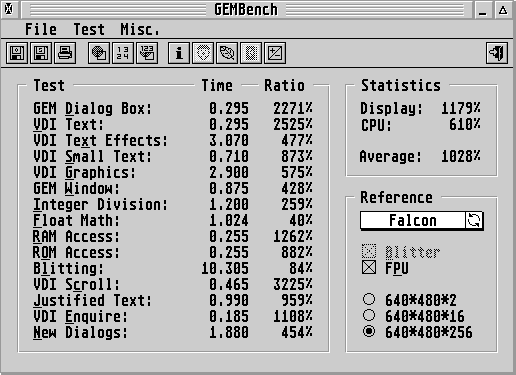Select the 640*480*16 resolution option

369,315
